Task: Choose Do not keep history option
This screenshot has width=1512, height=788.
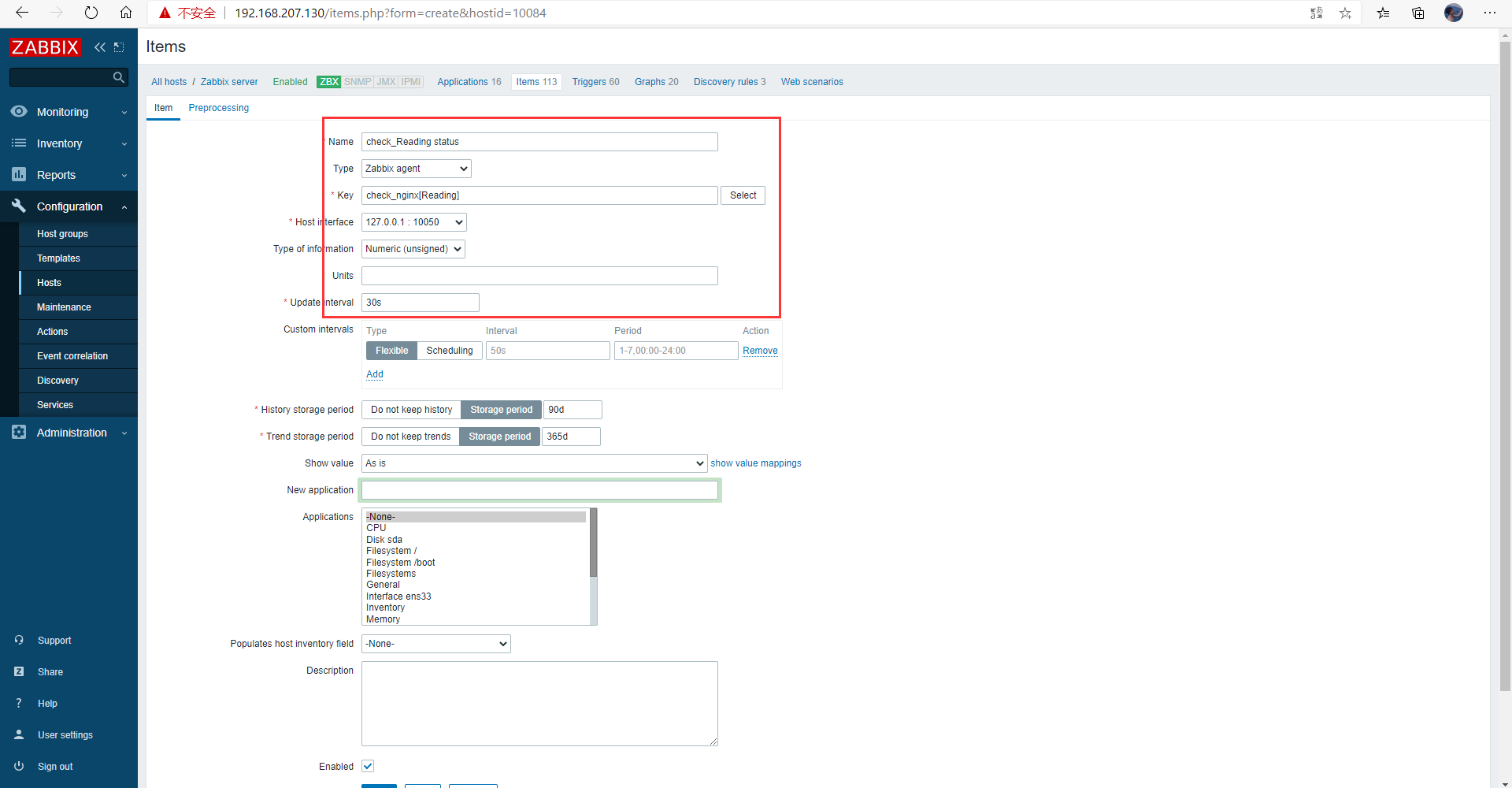Action: coord(411,410)
